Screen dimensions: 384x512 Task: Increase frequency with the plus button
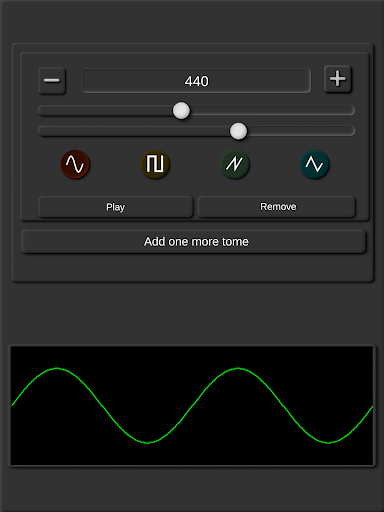[x=338, y=79]
